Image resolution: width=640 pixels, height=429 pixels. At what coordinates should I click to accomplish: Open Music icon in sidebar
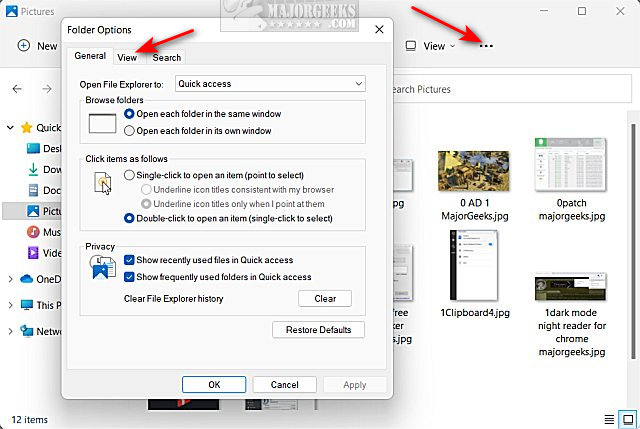tap(33, 232)
